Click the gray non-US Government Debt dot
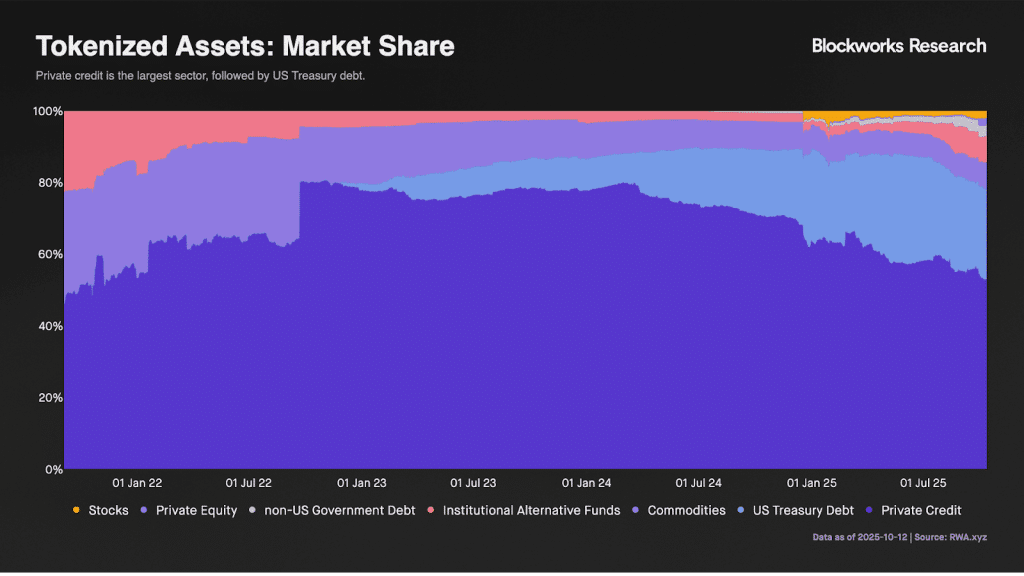Screen dimensions: 1024x576 (252, 511)
